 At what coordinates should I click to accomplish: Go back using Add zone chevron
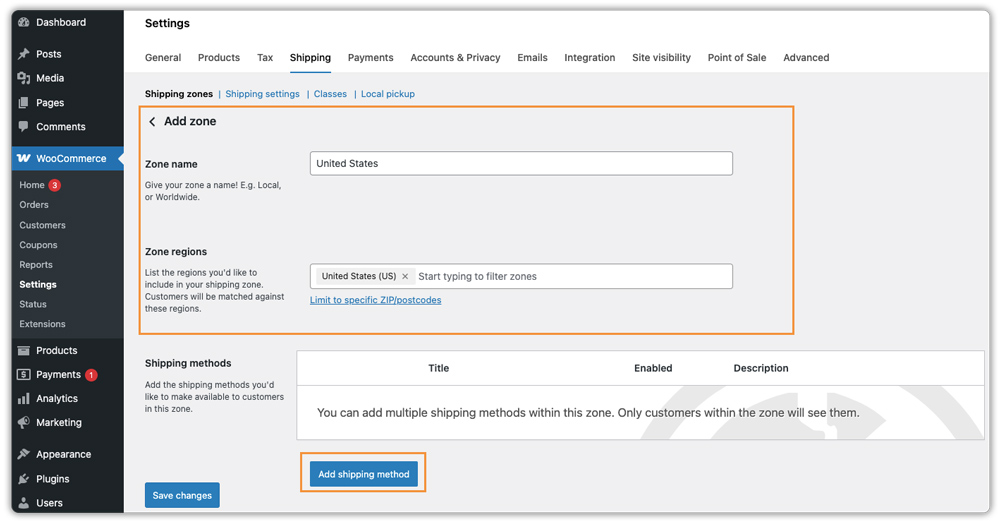tap(152, 121)
